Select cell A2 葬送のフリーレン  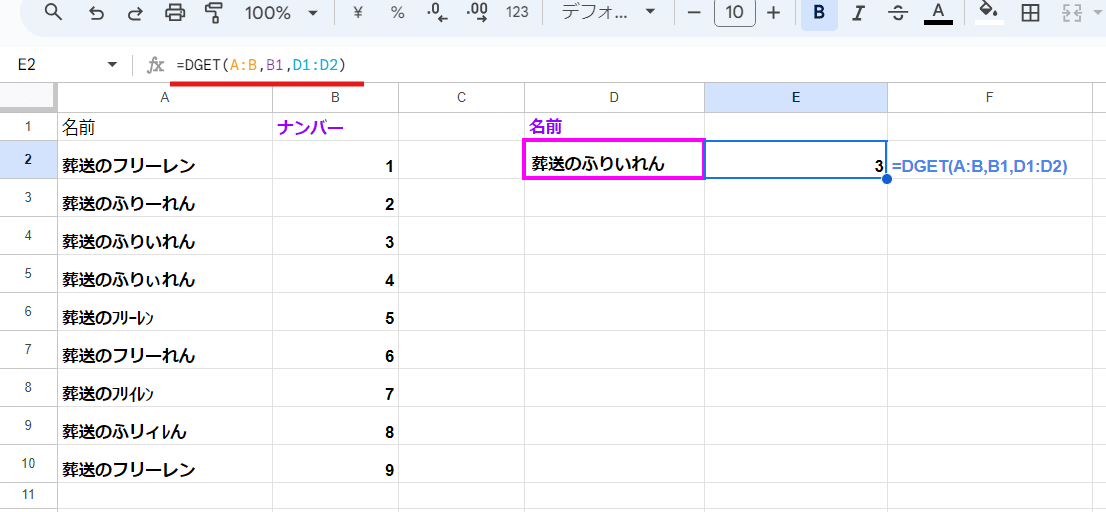[x=165, y=160]
